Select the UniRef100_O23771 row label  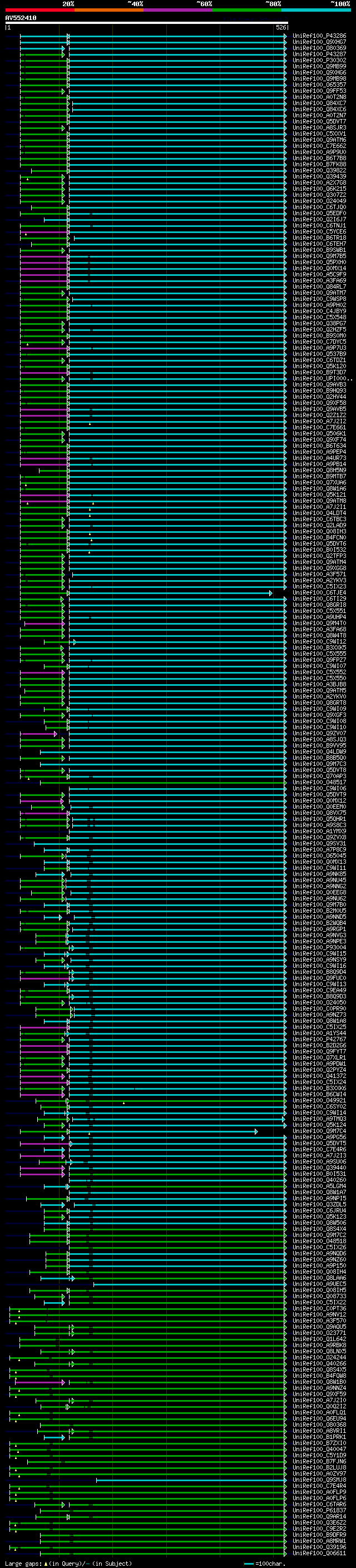[x=319, y=1334]
